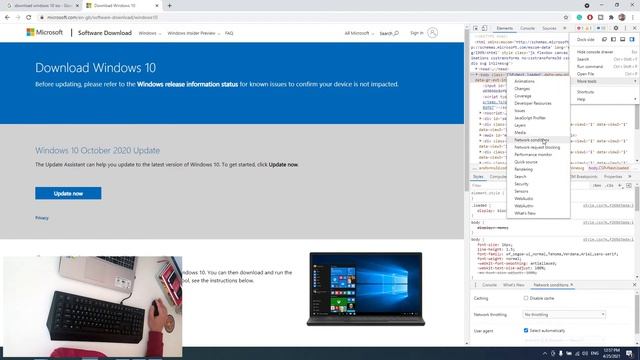
Task: Close the DevTools panel
Action: click(634, 28)
